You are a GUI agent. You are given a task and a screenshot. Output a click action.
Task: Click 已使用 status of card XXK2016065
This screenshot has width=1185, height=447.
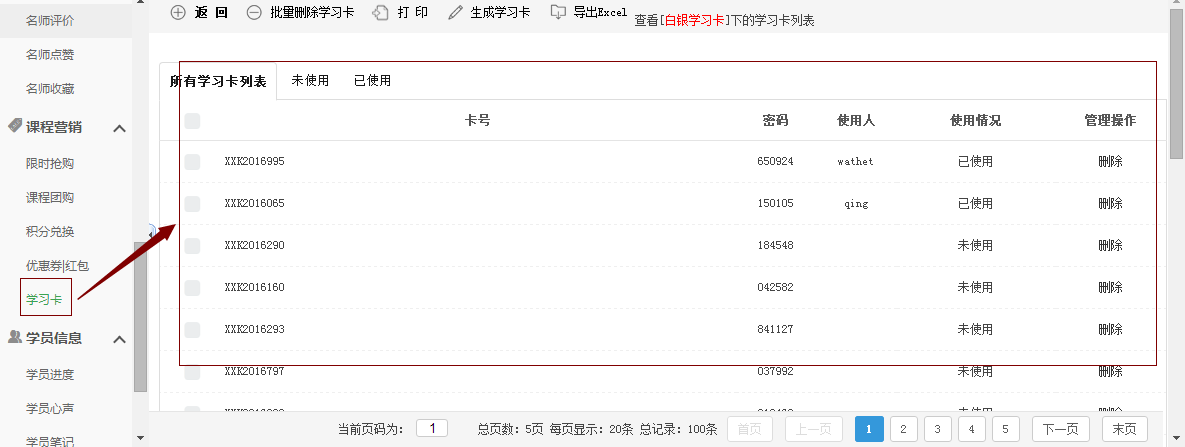pos(975,203)
